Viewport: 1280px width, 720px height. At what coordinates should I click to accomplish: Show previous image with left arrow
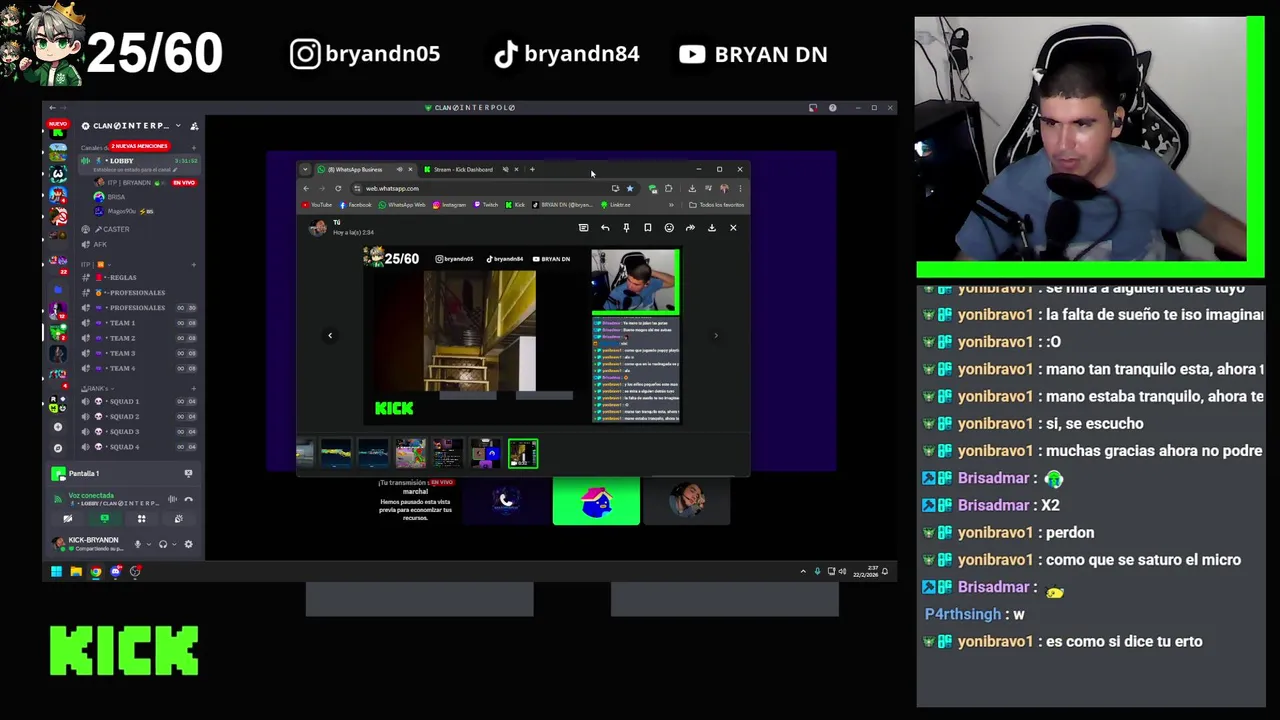[330, 336]
